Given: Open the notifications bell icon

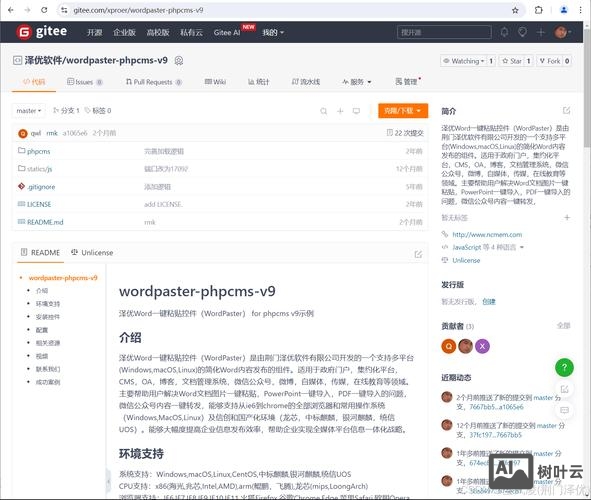Looking at the screenshot, I should pos(504,32).
